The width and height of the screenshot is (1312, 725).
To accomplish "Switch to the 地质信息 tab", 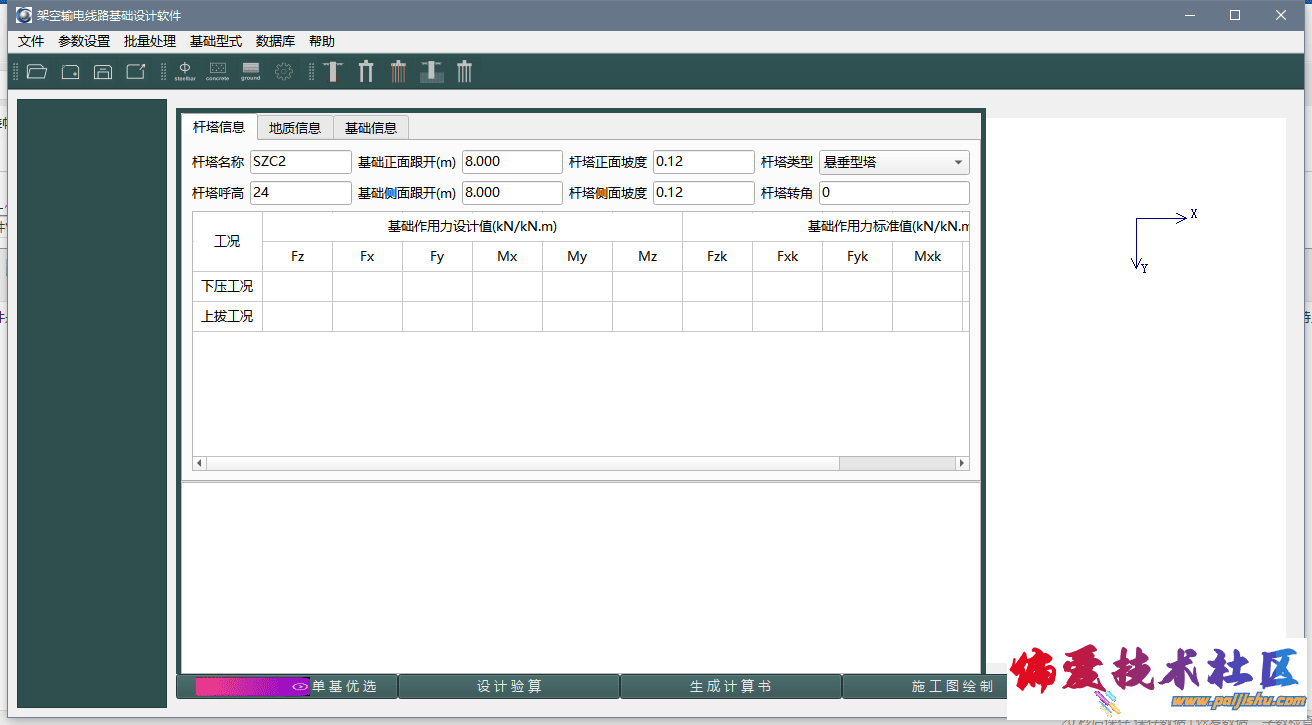I will pos(295,128).
